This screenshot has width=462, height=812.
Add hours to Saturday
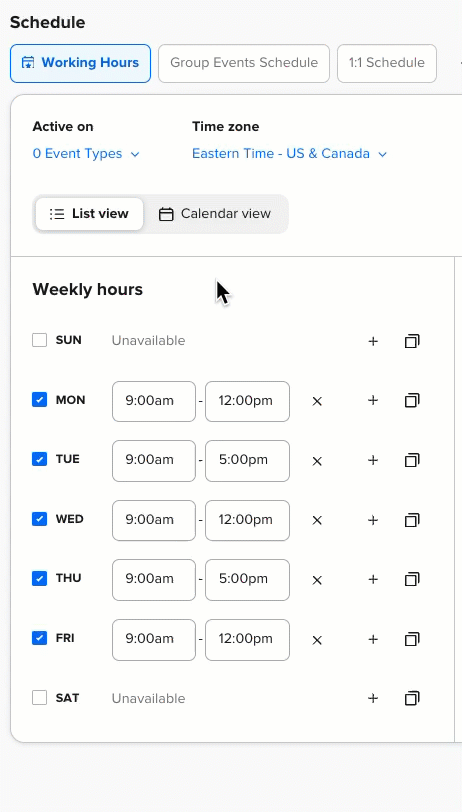point(373,699)
